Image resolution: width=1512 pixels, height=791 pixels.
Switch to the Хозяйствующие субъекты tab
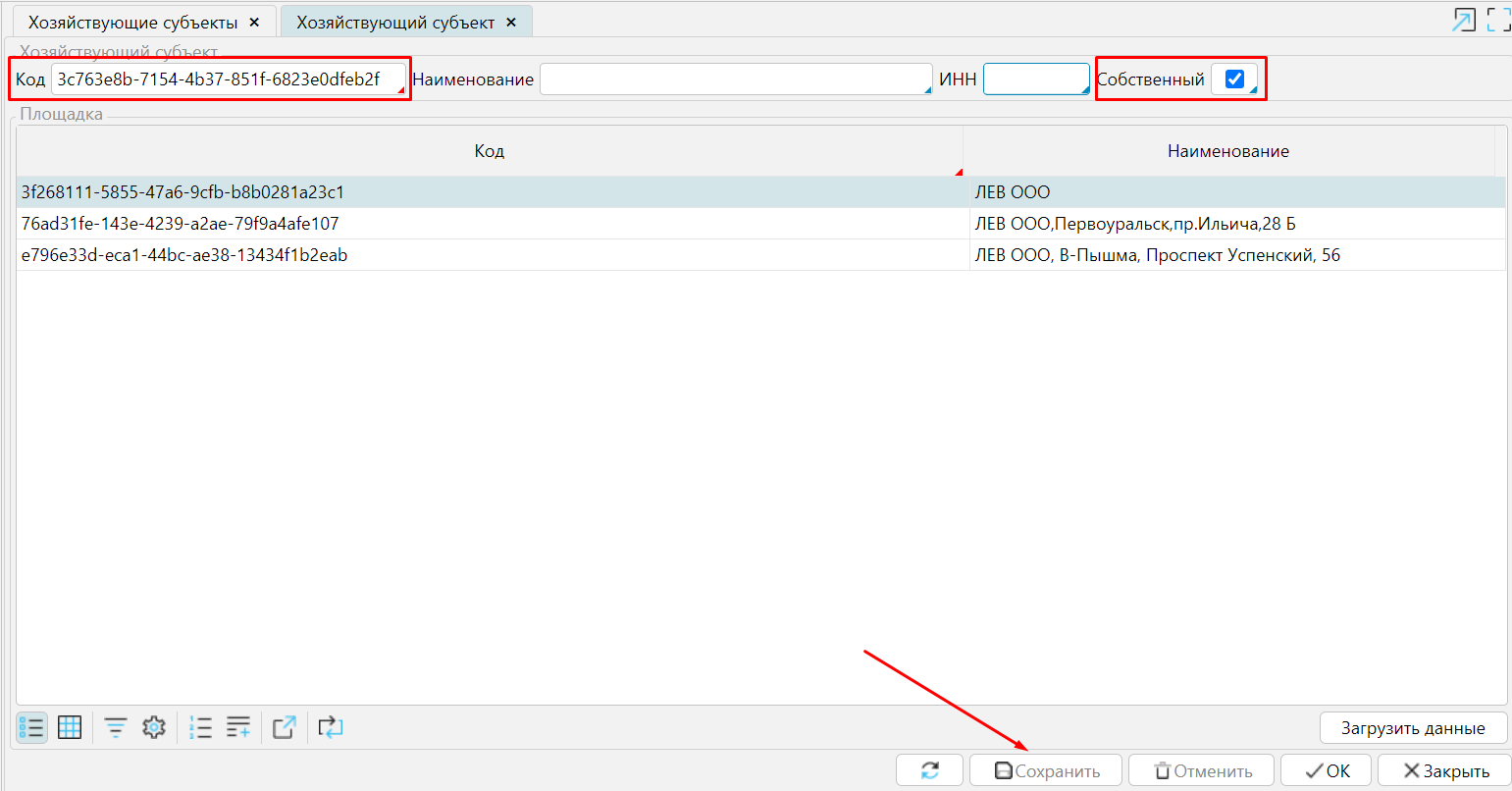132,23
